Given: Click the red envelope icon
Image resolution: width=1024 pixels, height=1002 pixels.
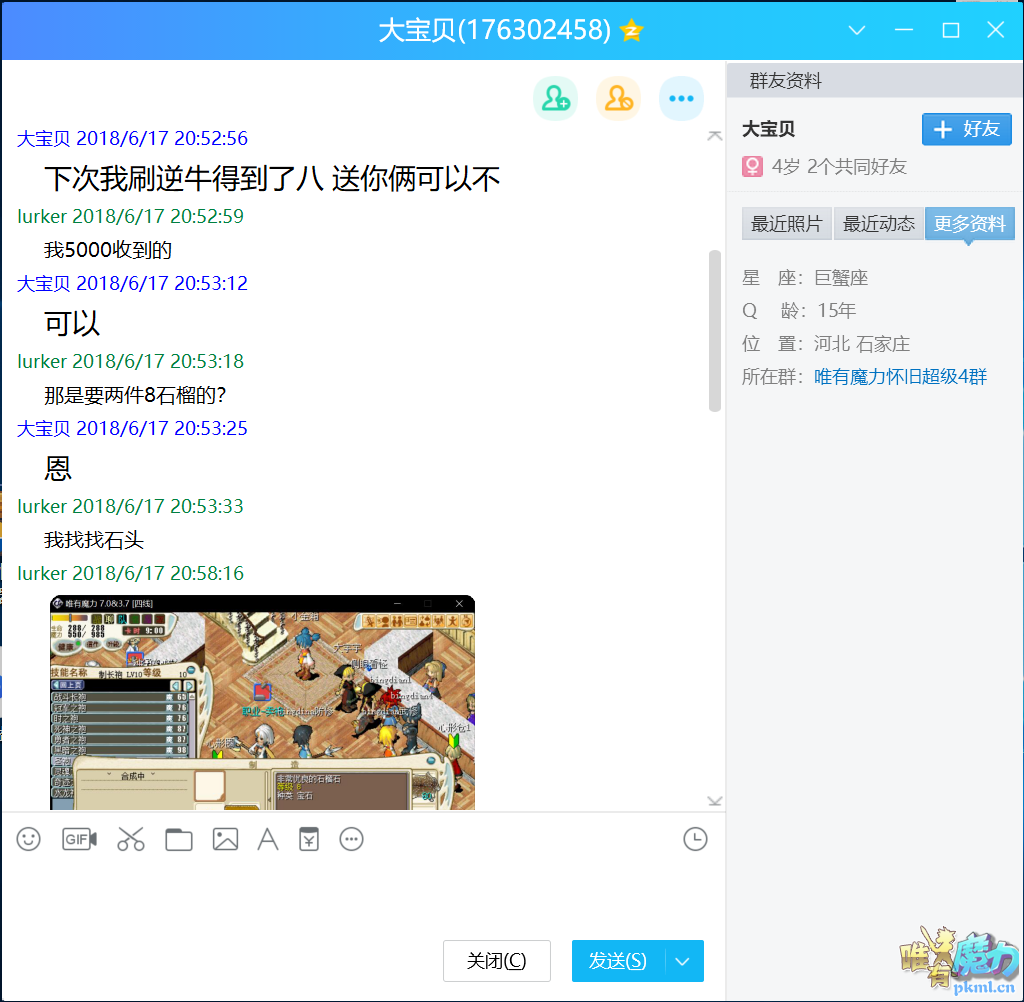Looking at the screenshot, I should (309, 839).
